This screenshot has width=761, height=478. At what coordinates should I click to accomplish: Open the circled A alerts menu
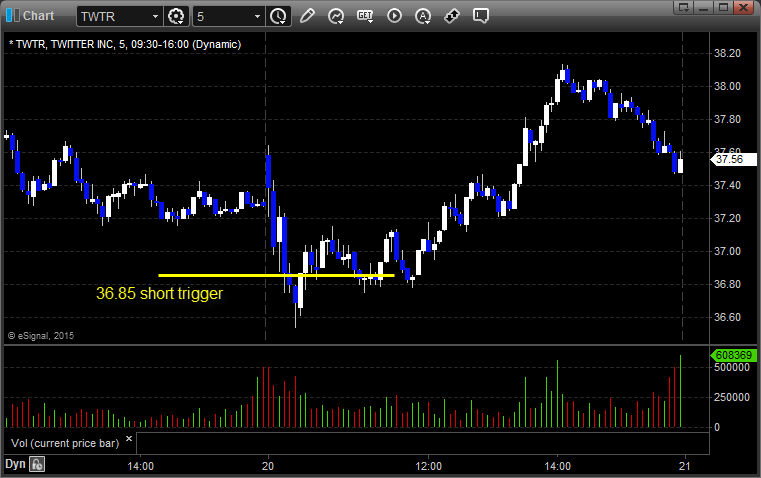[423, 16]
